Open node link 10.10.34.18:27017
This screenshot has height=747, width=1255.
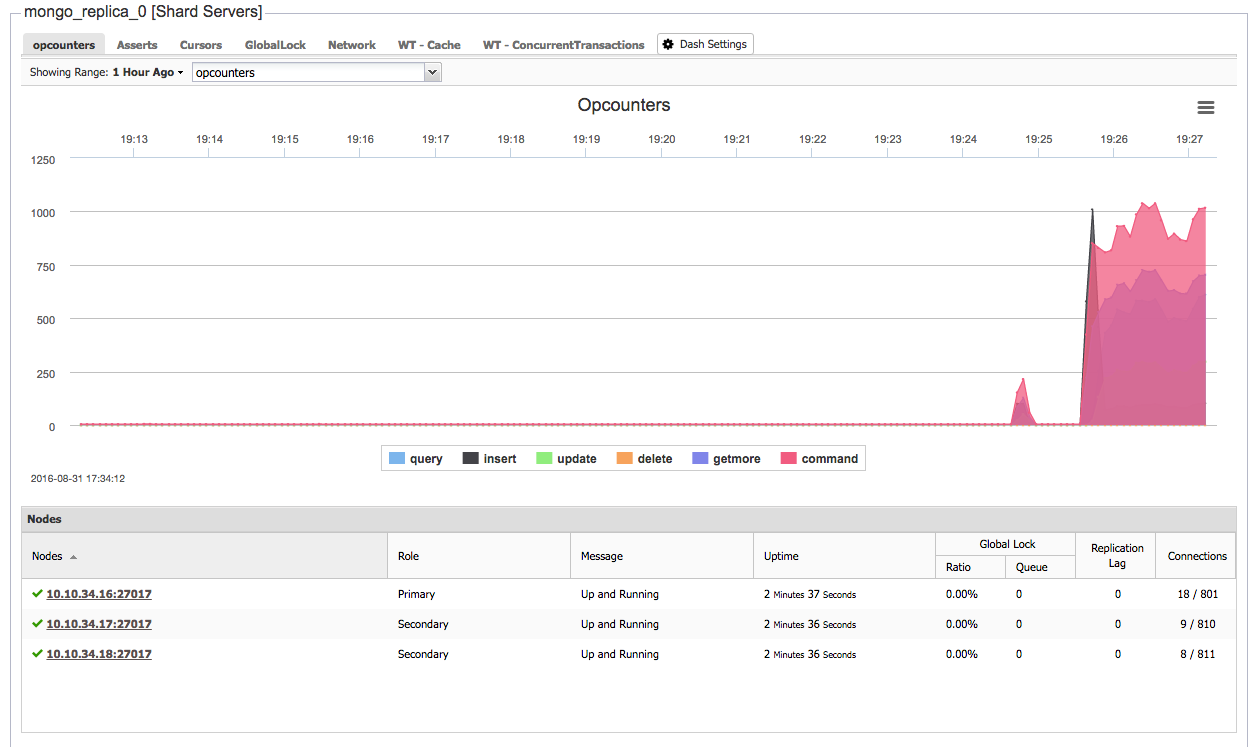(99, 654)
